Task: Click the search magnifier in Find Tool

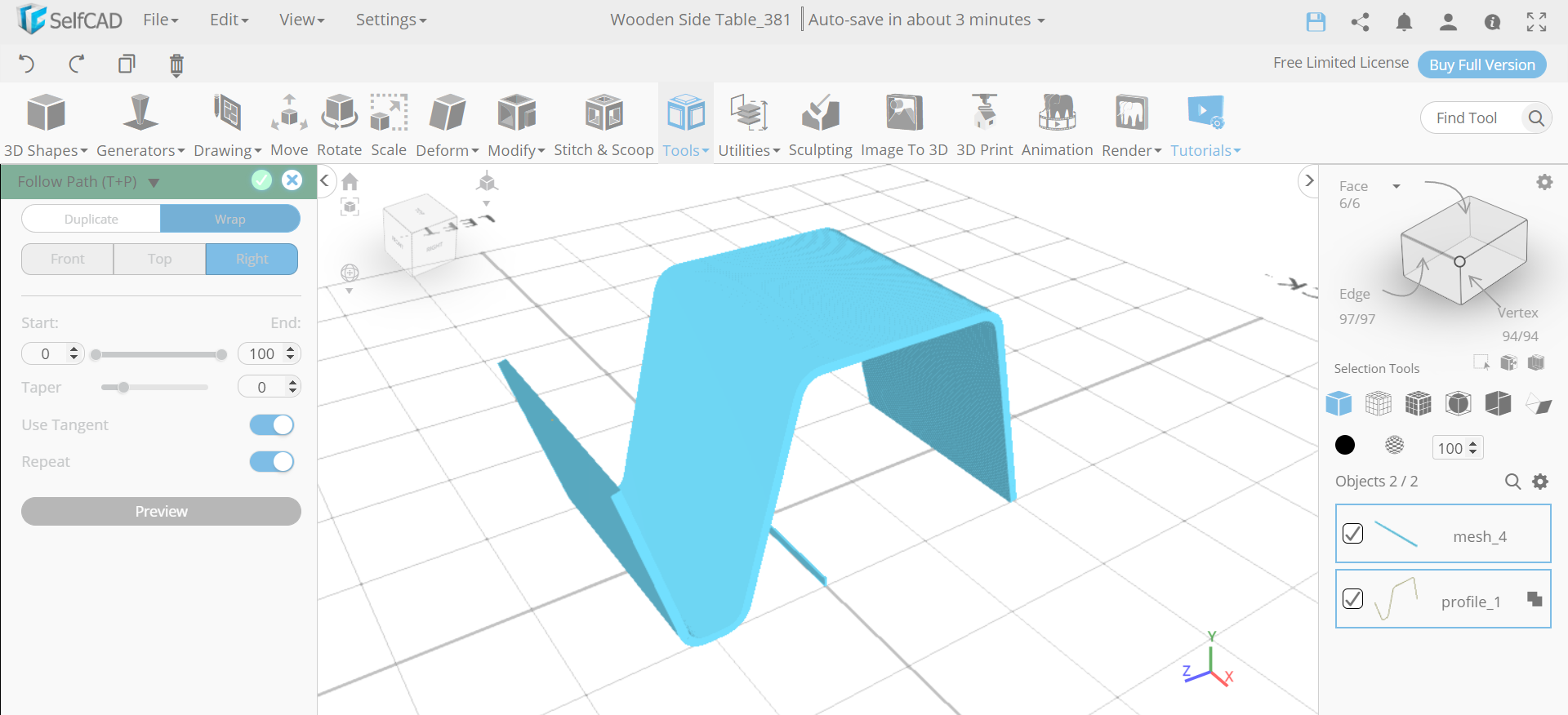Action: [x=1536, y=118]
